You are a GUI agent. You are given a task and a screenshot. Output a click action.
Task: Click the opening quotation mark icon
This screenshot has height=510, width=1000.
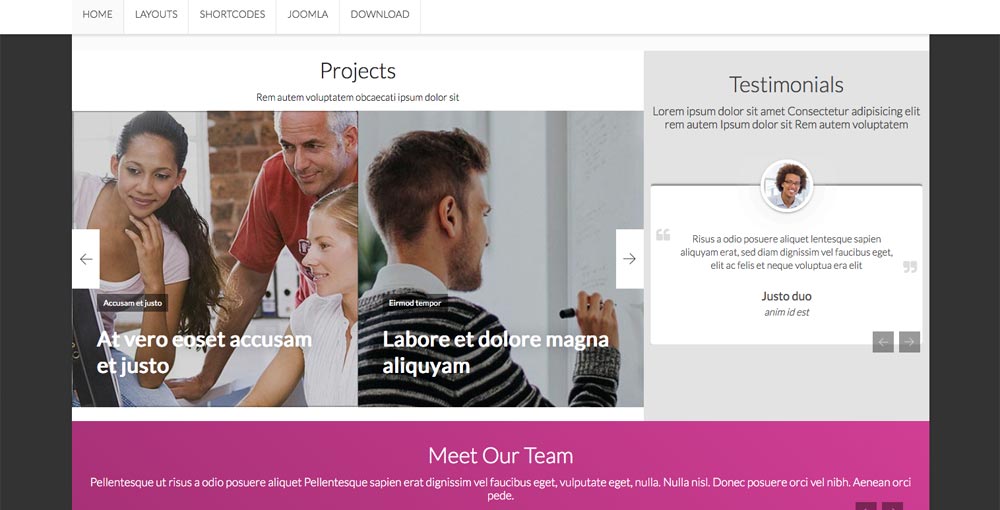[x=663, y=235]
